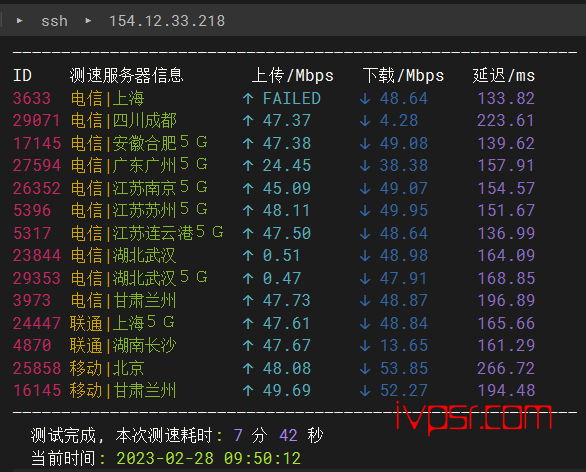This screenshot has height=472, width=586.
Task: Click download value 48.98
Action: (404, 256)
